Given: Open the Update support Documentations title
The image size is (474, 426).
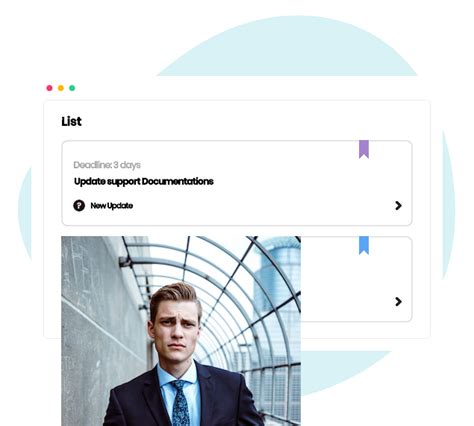Looking at the screenshot, I should click(144, 182).
